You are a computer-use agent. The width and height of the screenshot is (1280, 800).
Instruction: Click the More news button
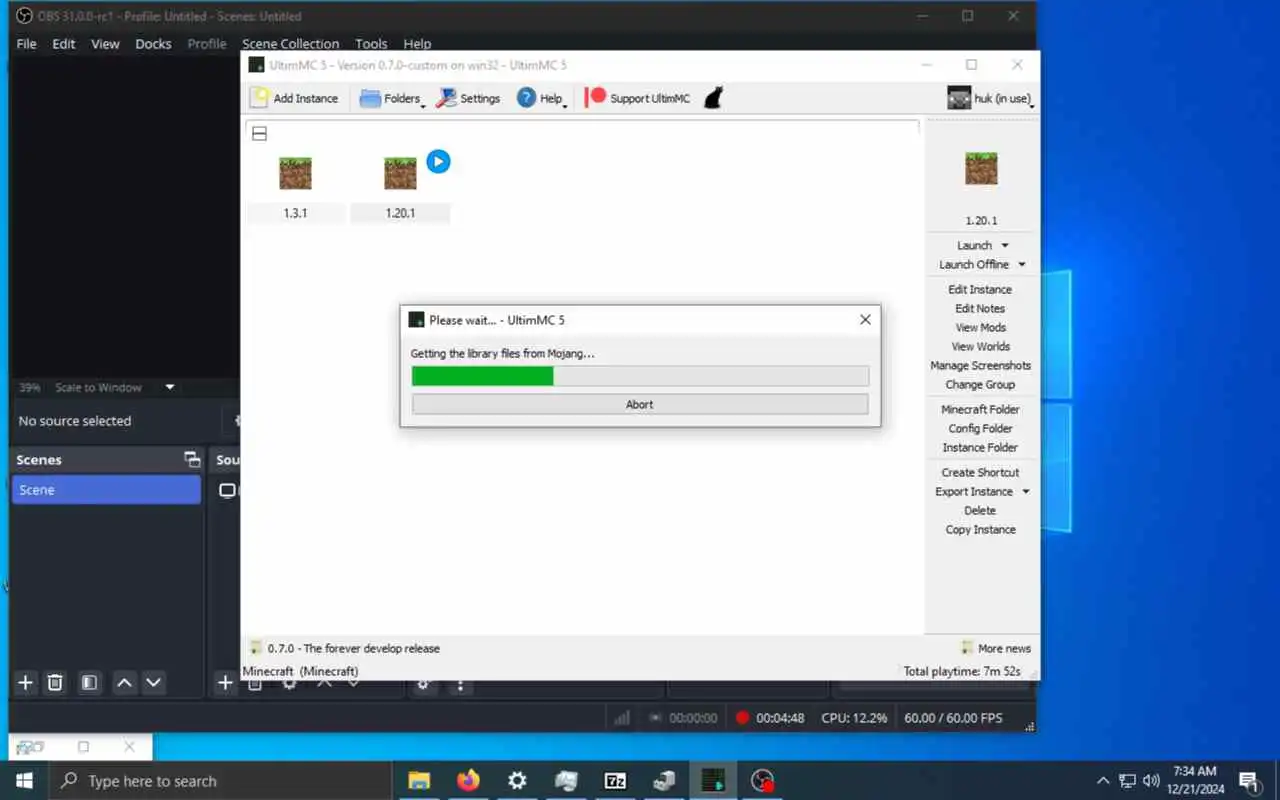996,648
